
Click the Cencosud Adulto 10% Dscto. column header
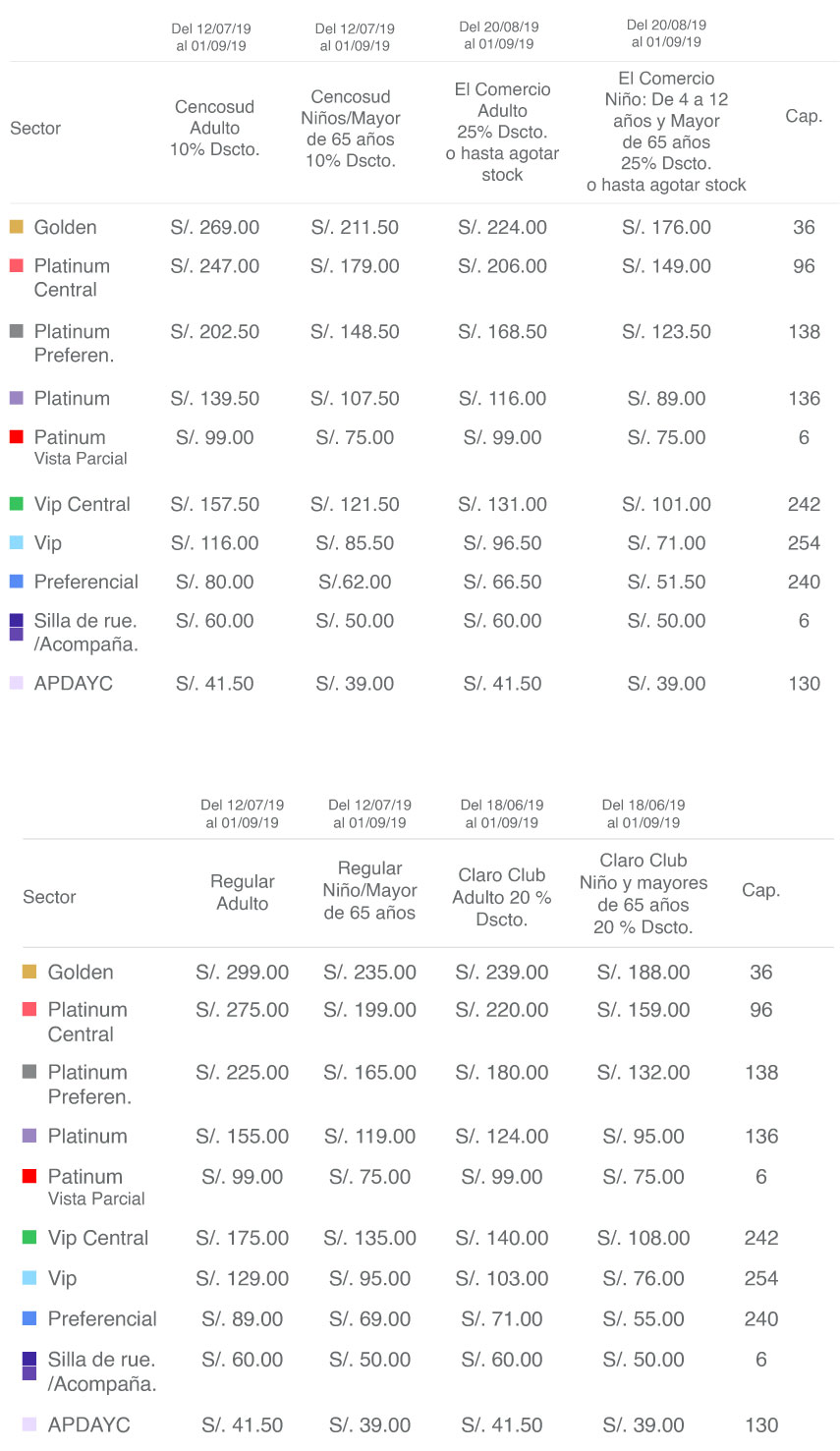(215, 128)
